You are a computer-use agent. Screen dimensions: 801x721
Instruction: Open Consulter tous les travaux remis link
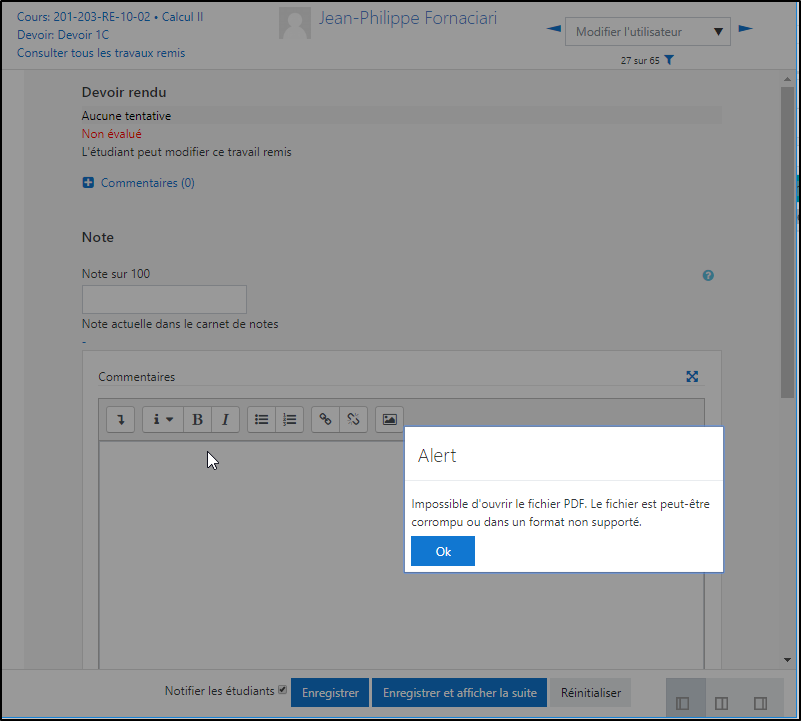(101, 53)
